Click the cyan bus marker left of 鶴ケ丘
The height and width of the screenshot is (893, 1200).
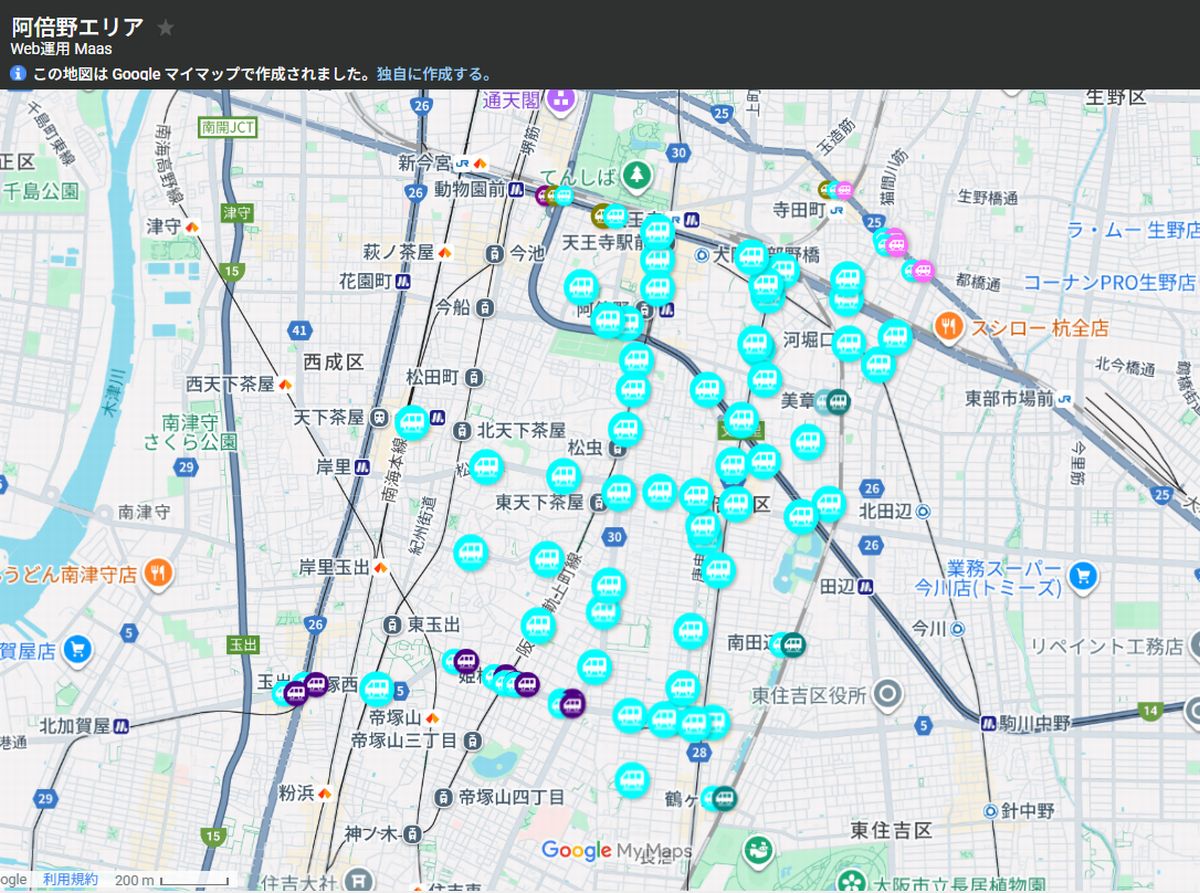tap(632, 780)
